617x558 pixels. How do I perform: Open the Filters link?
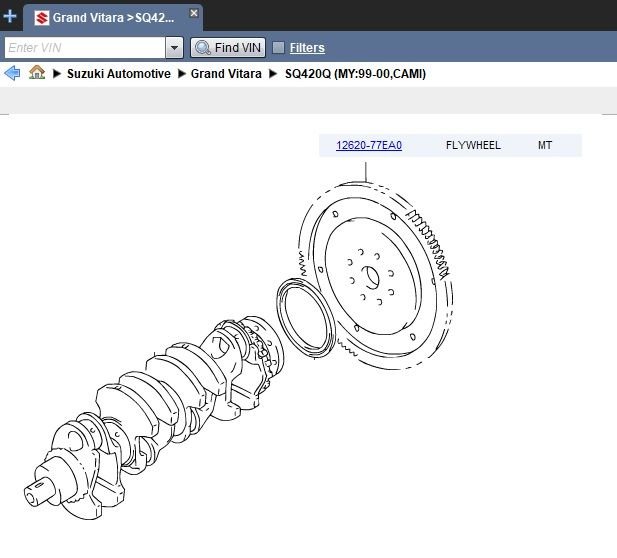[x=307, y=48]
